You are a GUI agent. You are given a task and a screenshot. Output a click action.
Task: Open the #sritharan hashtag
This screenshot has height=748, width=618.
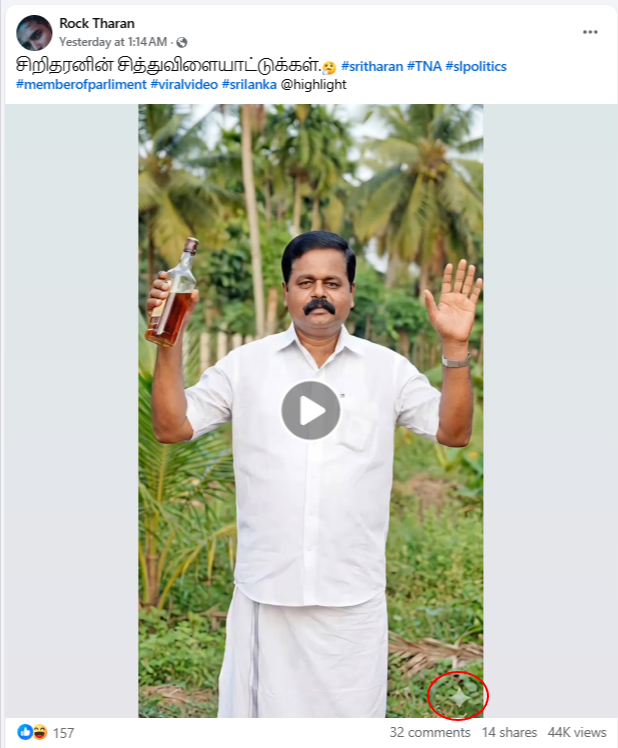(372, 66)
